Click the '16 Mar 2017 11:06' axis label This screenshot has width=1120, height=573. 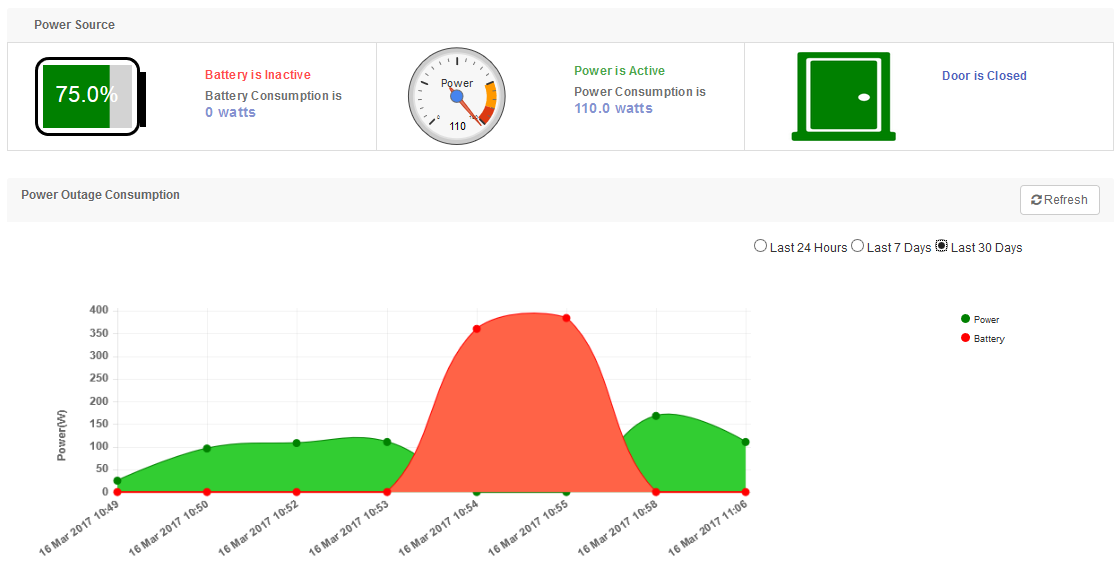(x=707, y=528)
